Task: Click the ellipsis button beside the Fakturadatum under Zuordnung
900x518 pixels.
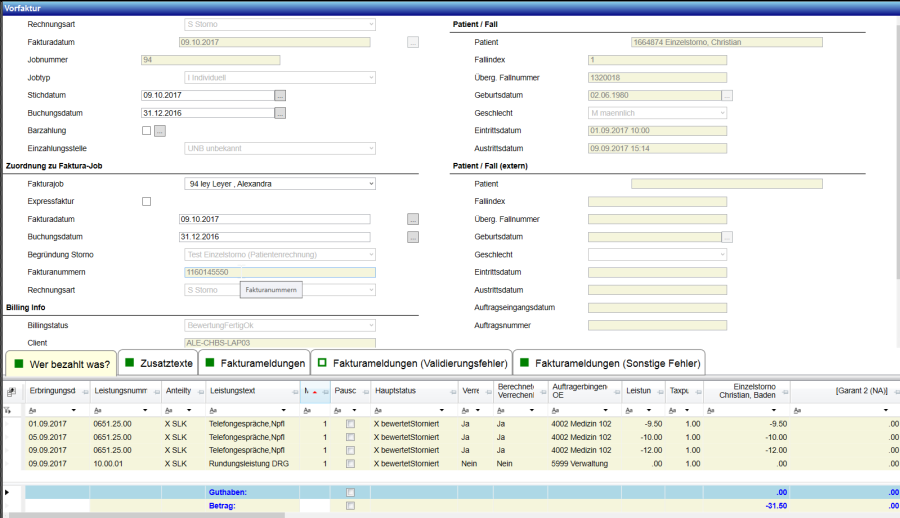Action: pyautogui.click(x=413, y=219)
